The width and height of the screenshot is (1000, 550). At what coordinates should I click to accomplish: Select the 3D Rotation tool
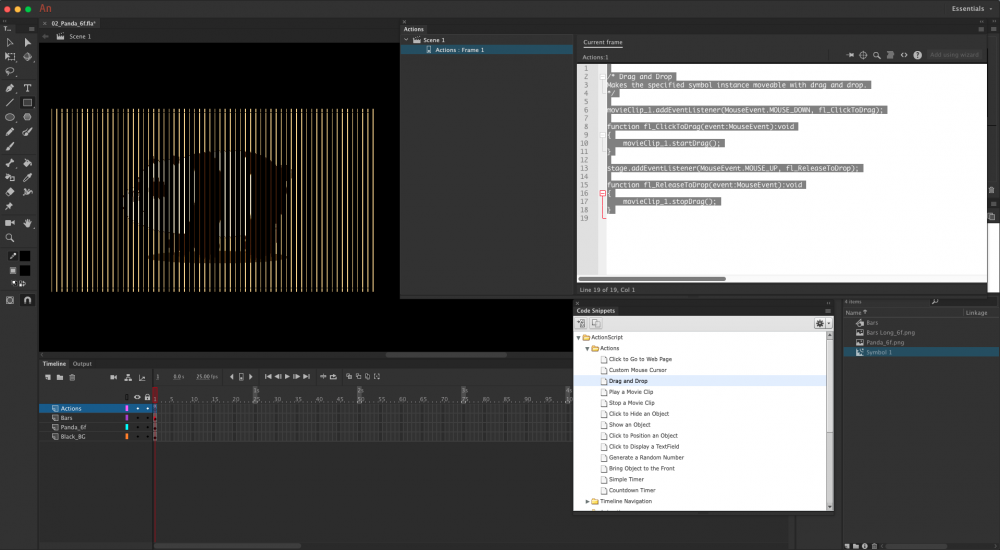27,57
